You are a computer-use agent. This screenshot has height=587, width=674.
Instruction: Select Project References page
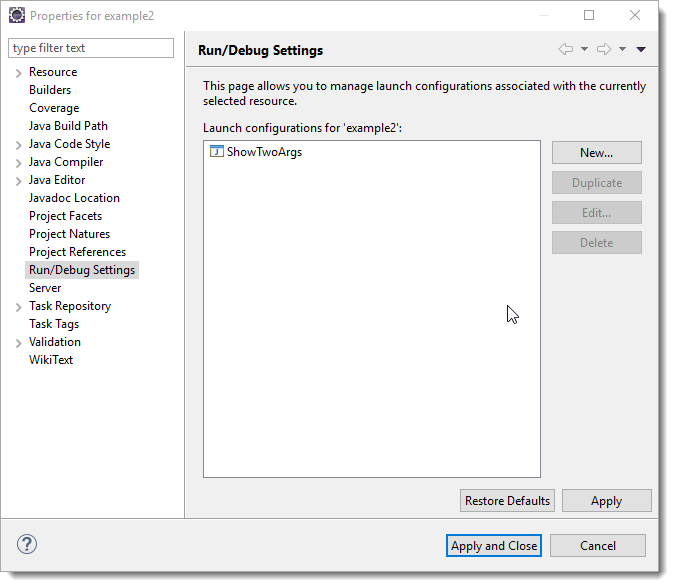click(77, 252)
